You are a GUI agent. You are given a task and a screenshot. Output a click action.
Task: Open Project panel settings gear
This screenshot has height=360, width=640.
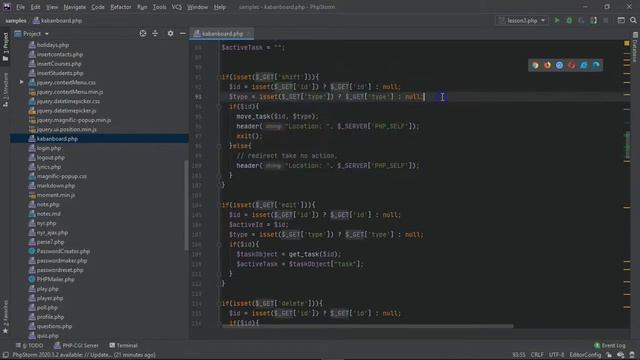coord(170,33)
